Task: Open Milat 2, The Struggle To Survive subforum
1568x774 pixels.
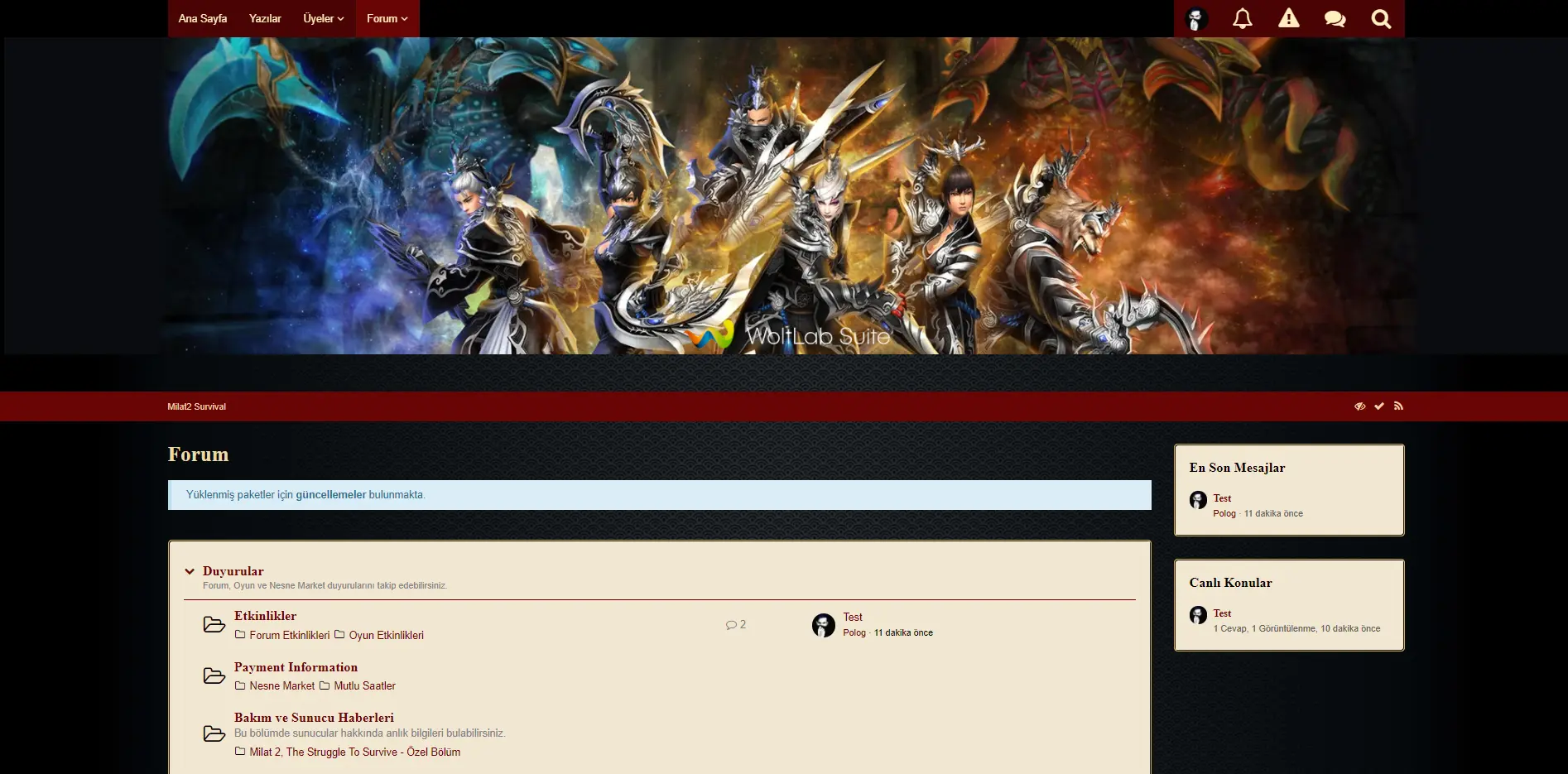Action: (x=355, y=752)
